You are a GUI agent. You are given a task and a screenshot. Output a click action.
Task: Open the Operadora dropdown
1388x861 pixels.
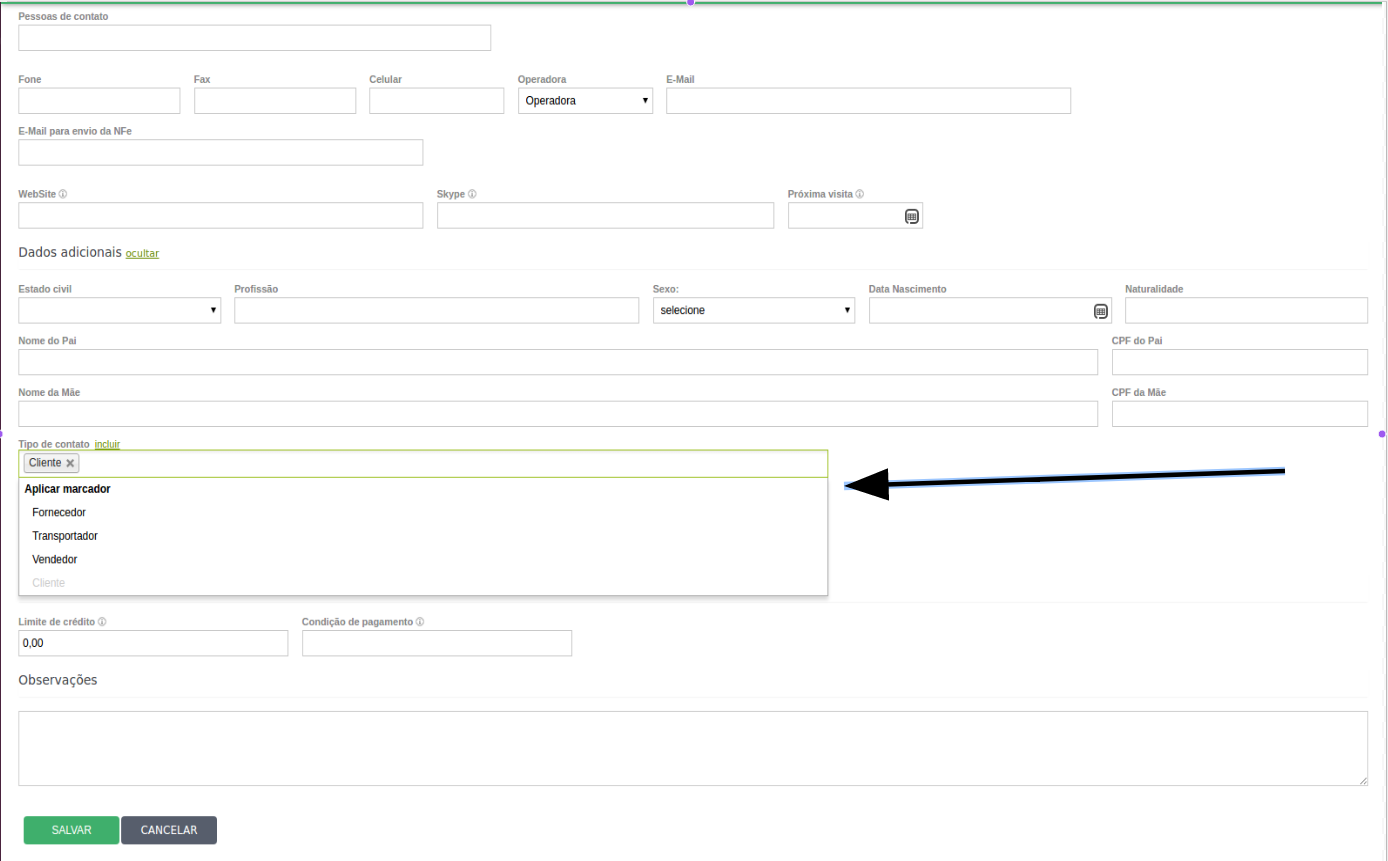pos(585,101)
